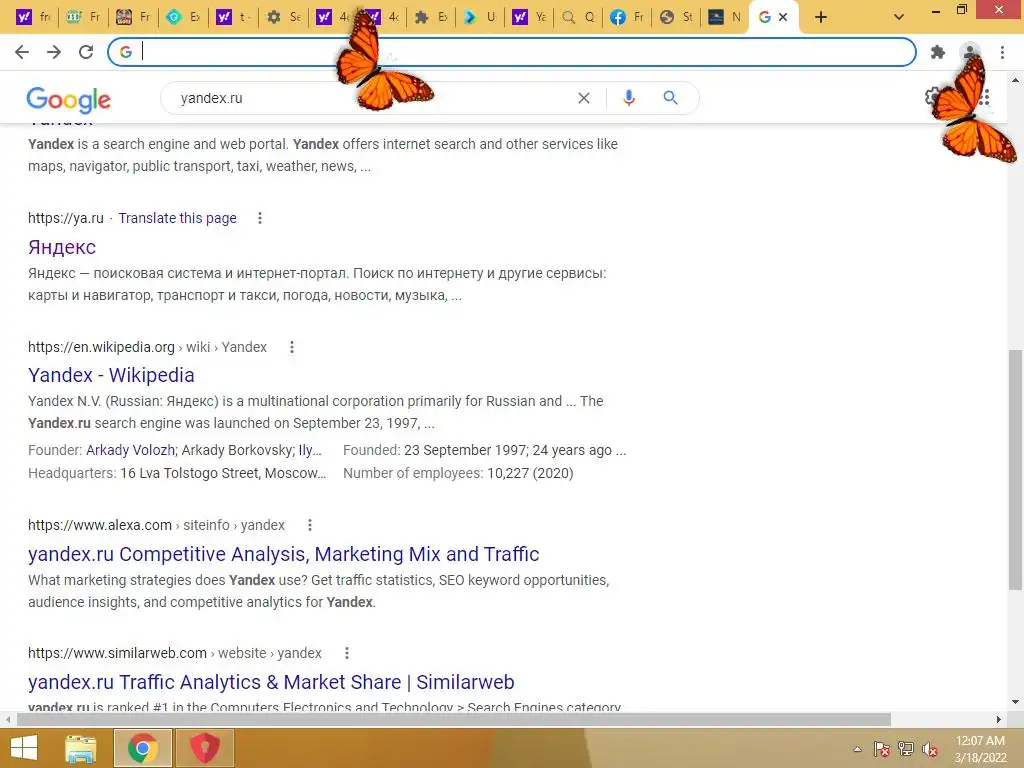The height and width of the screenshot is (768, 1024).
Task: Open more options for the similarweb.com result
Action: (x=347, y=653)
